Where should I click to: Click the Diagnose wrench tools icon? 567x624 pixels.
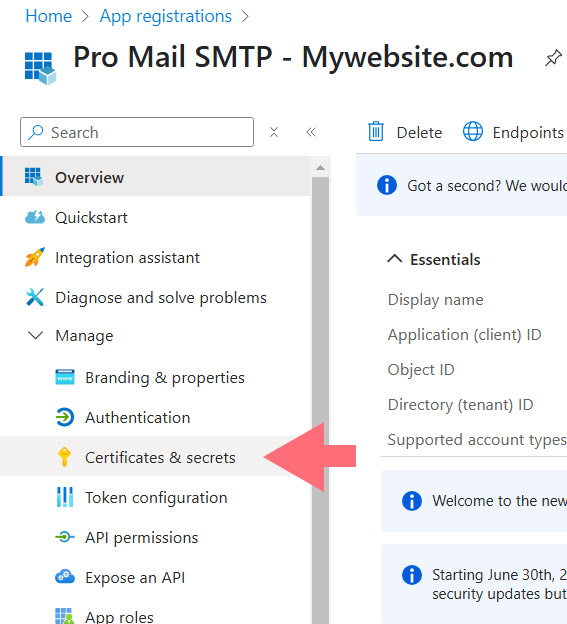pyautogui.click(x=35, y=297)
